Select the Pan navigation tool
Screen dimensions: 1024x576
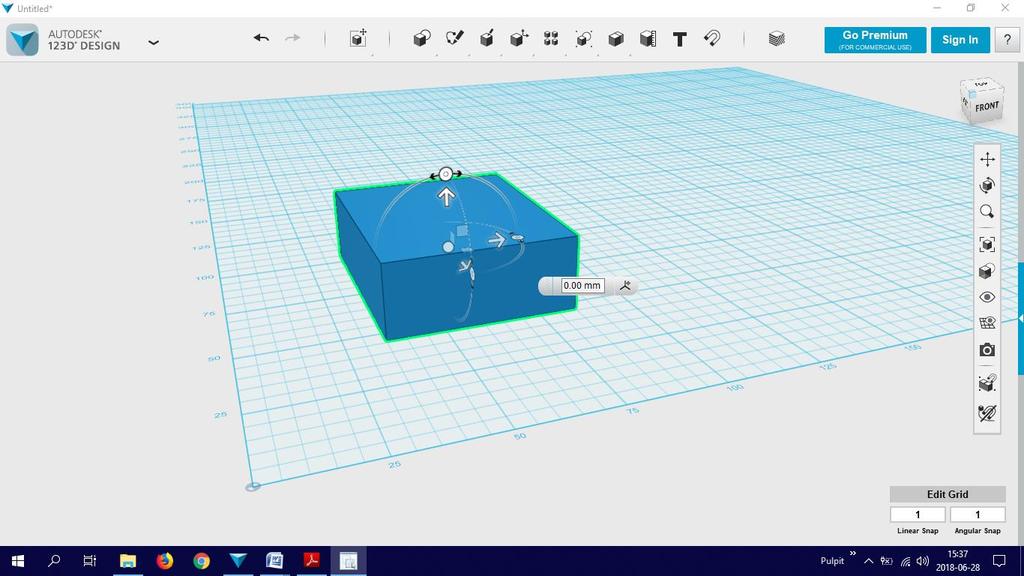coord(987,159)
